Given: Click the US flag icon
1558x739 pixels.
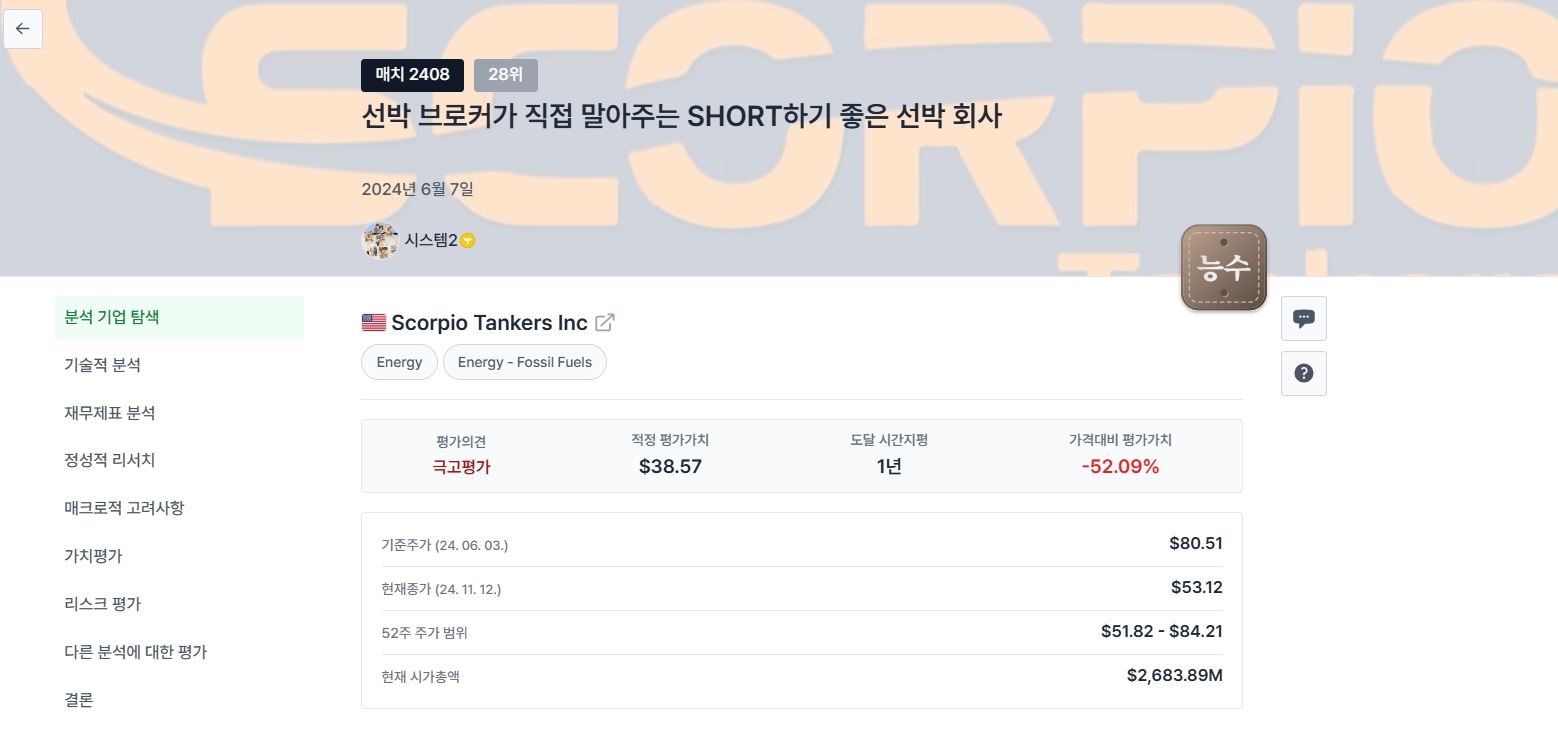Looking at the screenshot, I should coord(373,322).
